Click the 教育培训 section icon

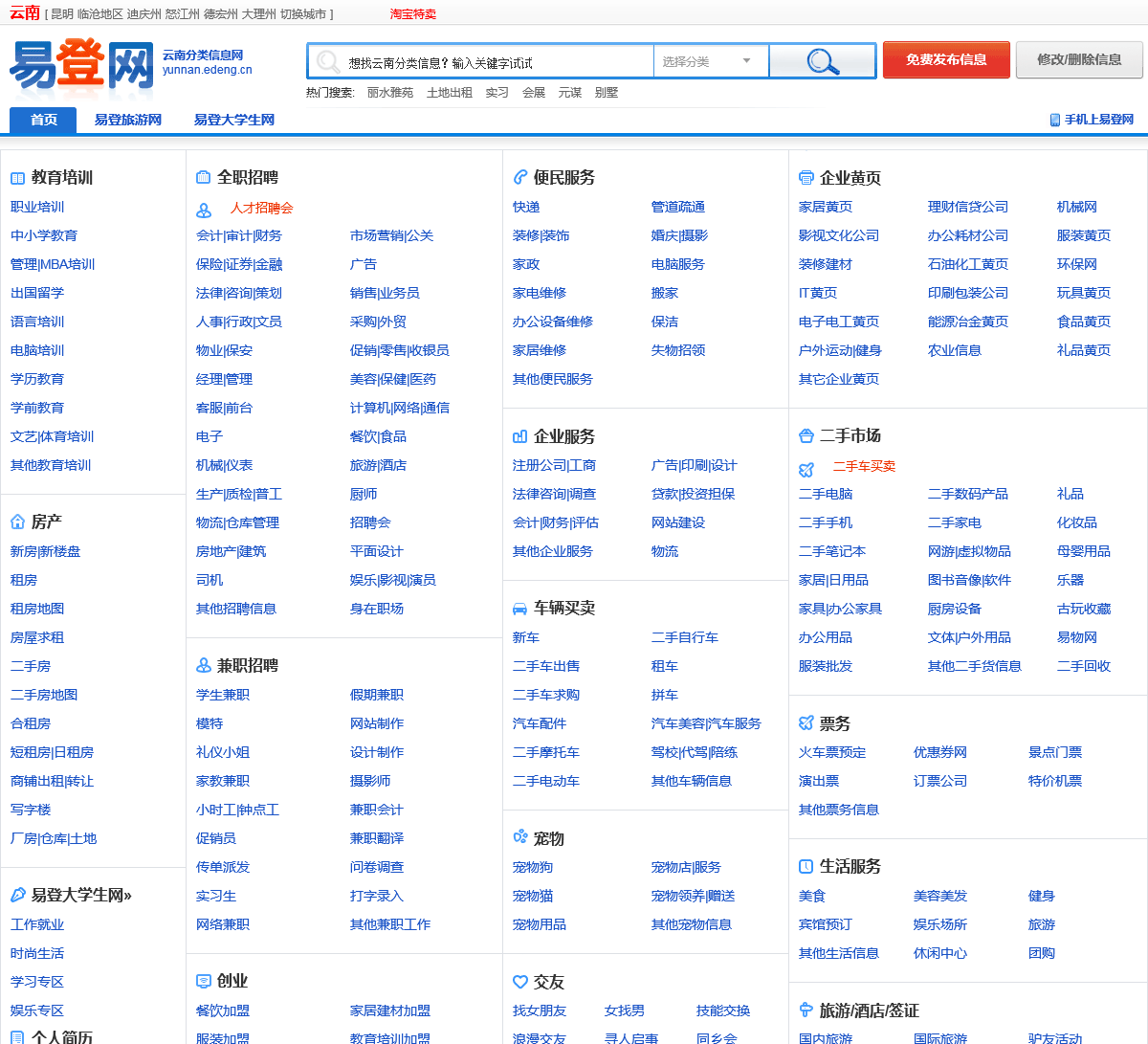(17, 178)
